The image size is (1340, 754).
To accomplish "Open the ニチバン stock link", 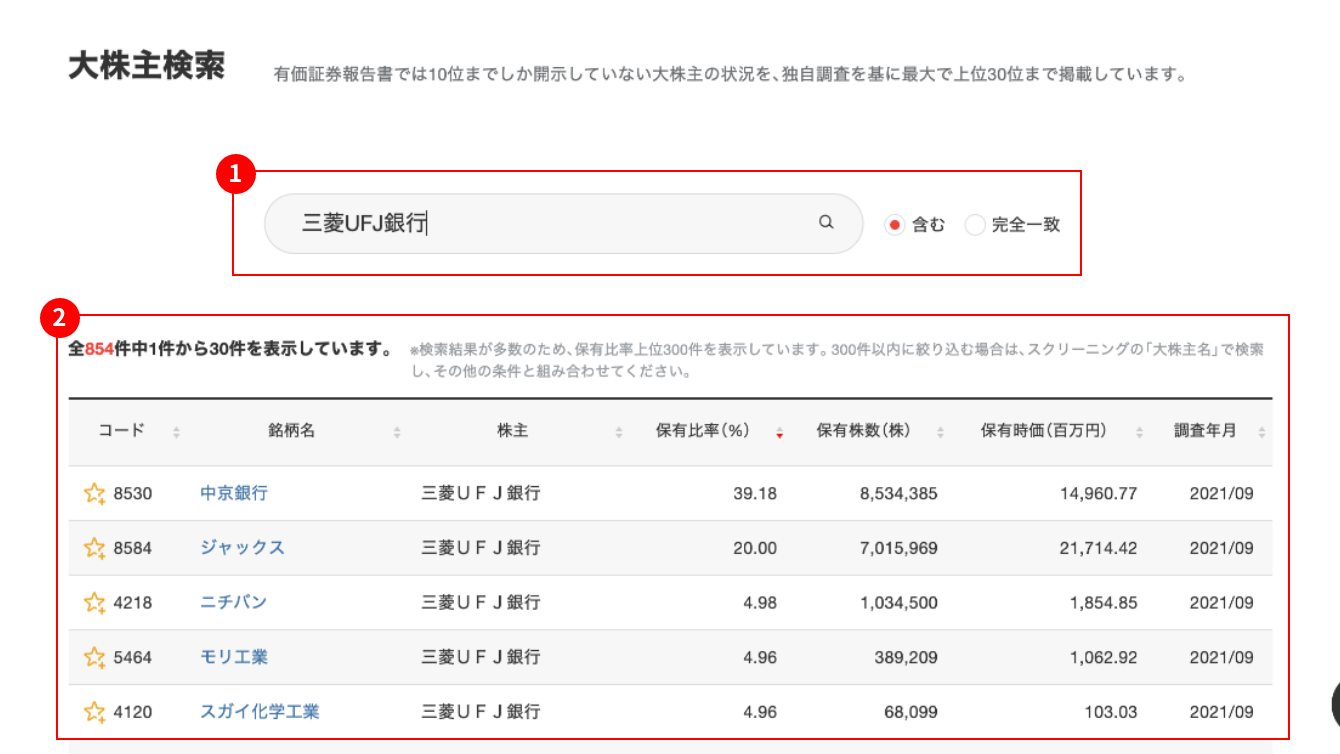I will coord(233,603).
